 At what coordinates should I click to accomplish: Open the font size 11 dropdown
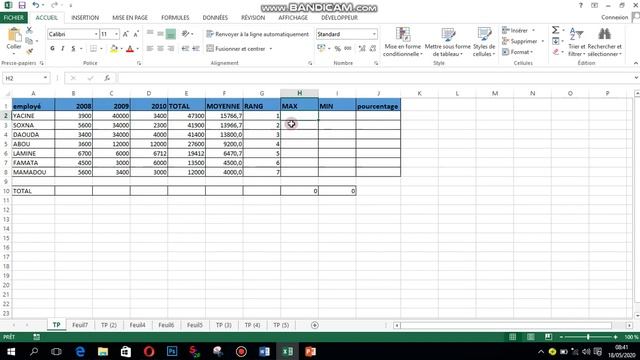[117, 34]
